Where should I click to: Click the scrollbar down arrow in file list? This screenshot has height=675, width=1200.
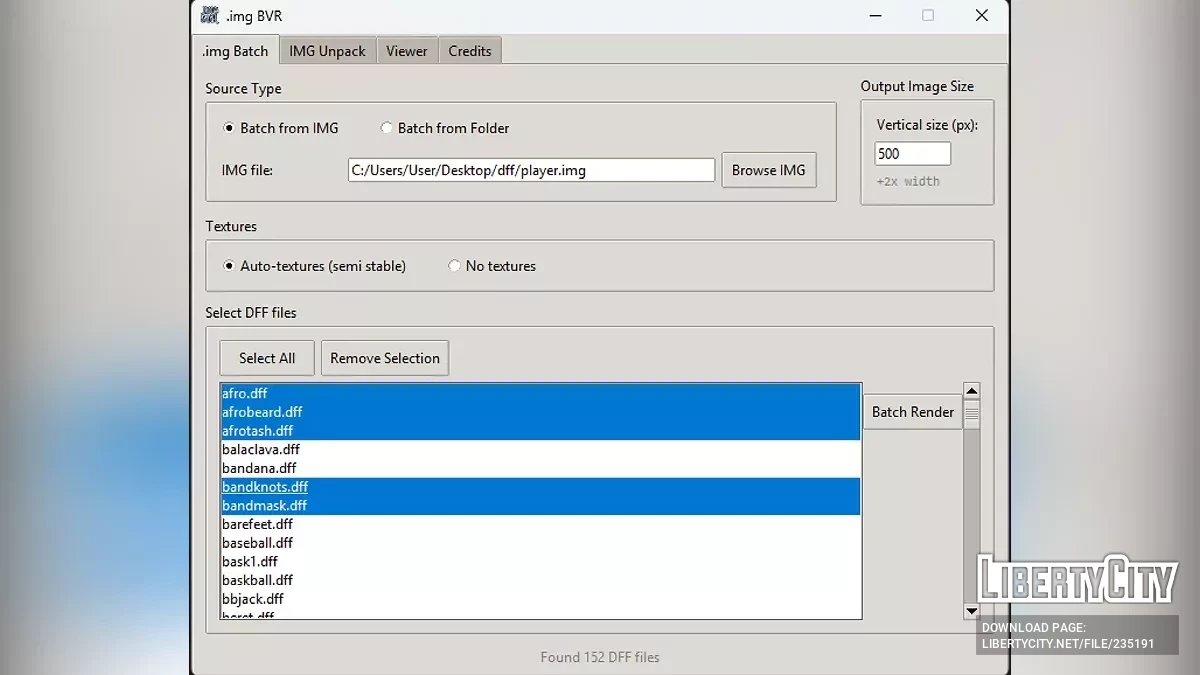tap(971, 610)
